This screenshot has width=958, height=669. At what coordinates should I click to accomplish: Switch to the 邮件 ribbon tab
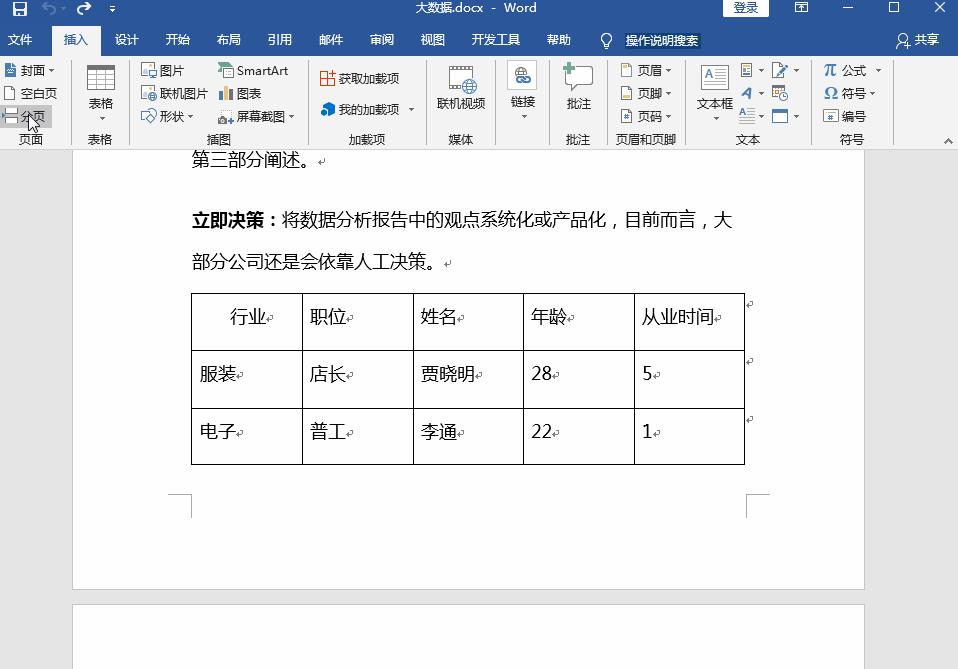coord(330,40)
